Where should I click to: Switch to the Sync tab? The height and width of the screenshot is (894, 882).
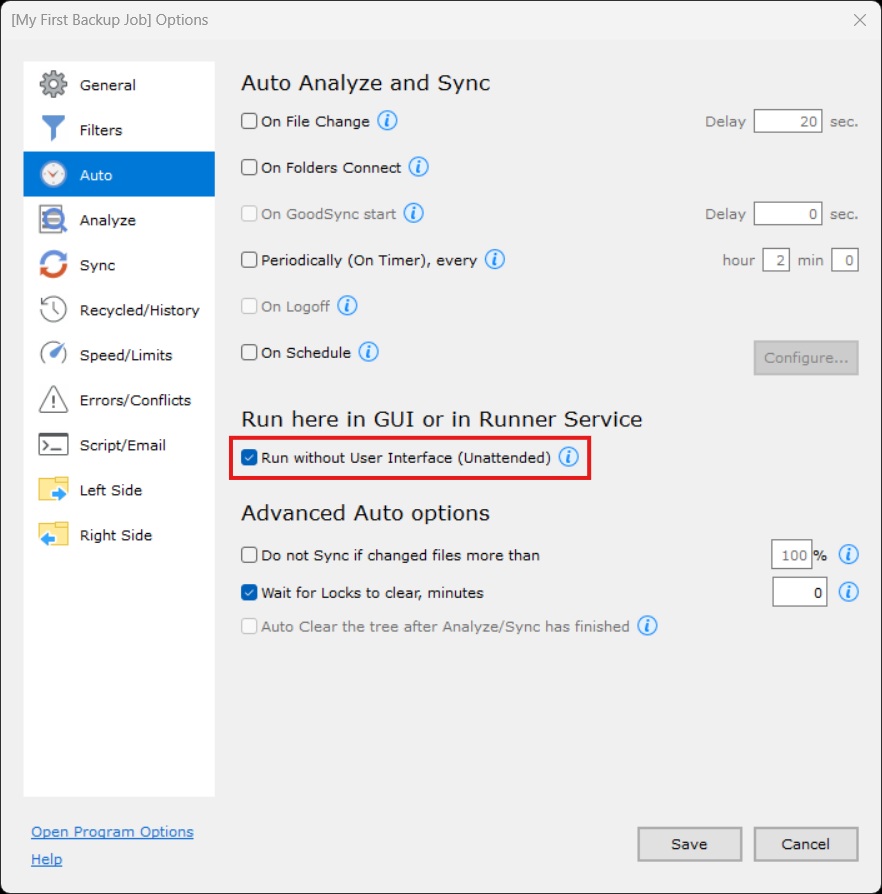point(119,265)
